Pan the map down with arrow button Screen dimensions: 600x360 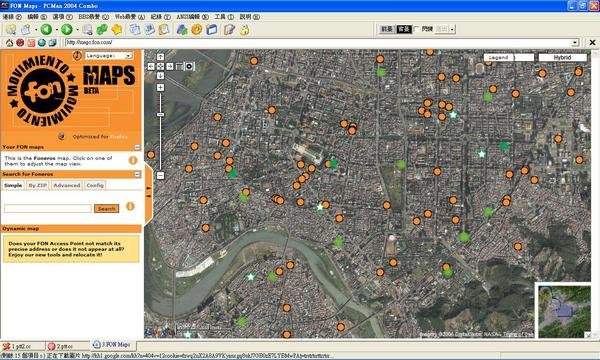160,76
